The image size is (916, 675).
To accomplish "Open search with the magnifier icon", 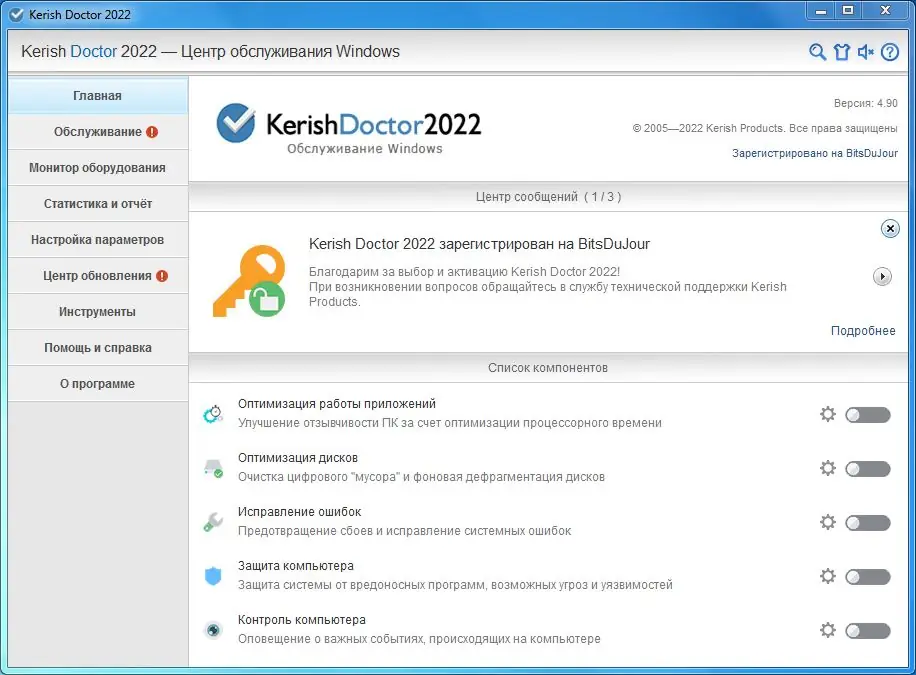I will pyautogui.click(x=818, y=51).
